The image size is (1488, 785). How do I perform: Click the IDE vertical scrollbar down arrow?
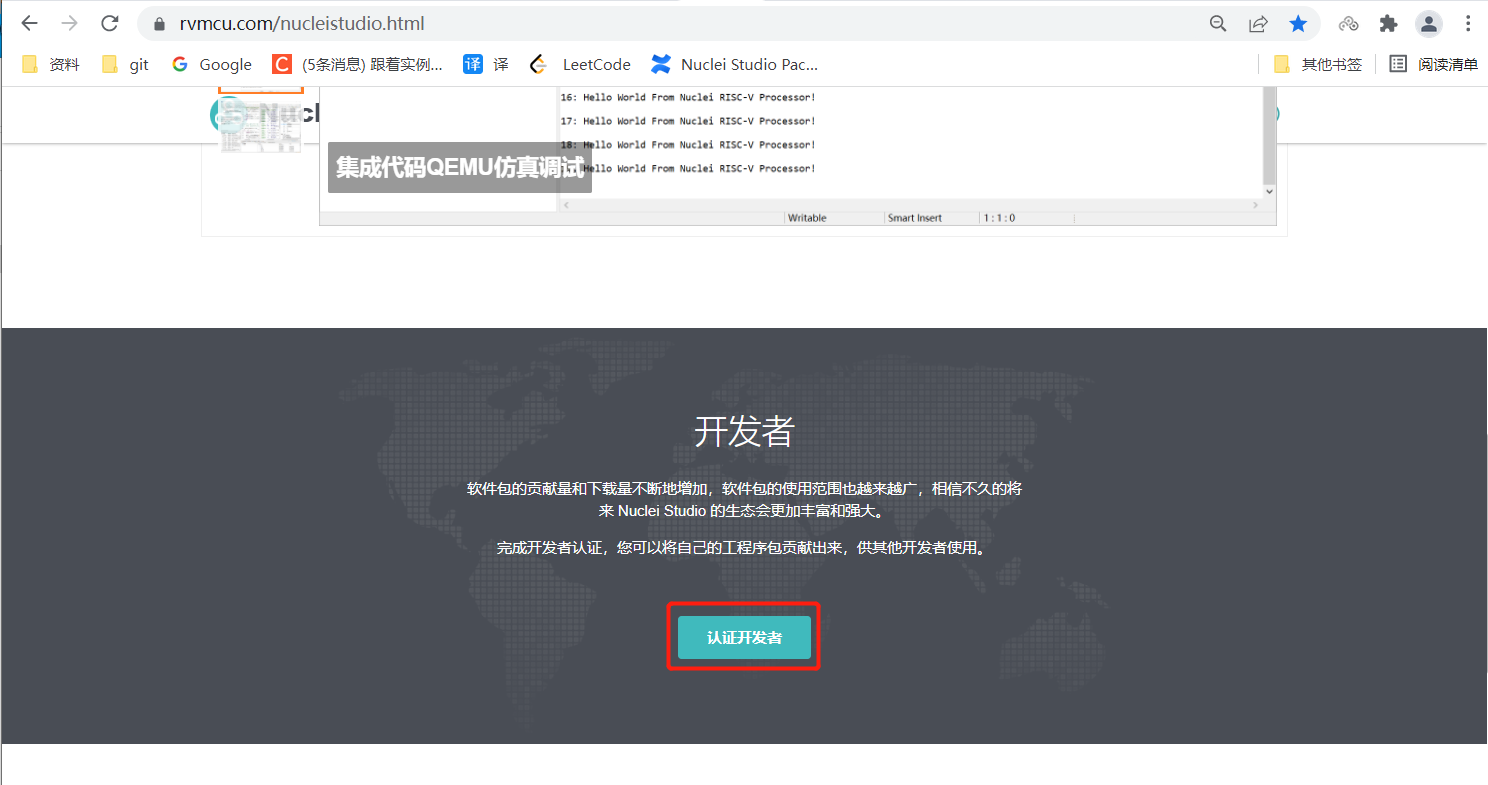[x=1269, y=191]
